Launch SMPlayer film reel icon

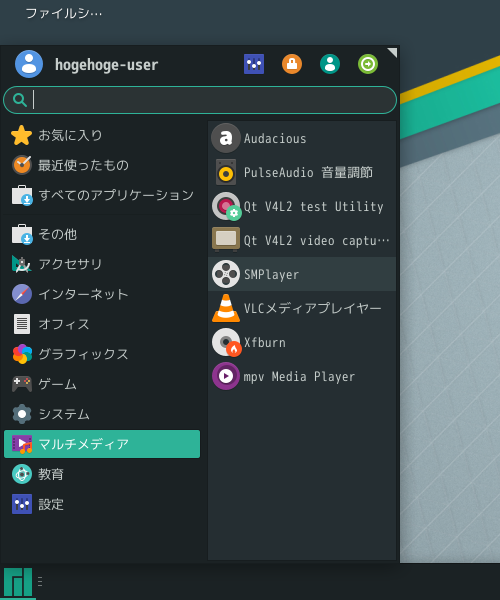226,274
